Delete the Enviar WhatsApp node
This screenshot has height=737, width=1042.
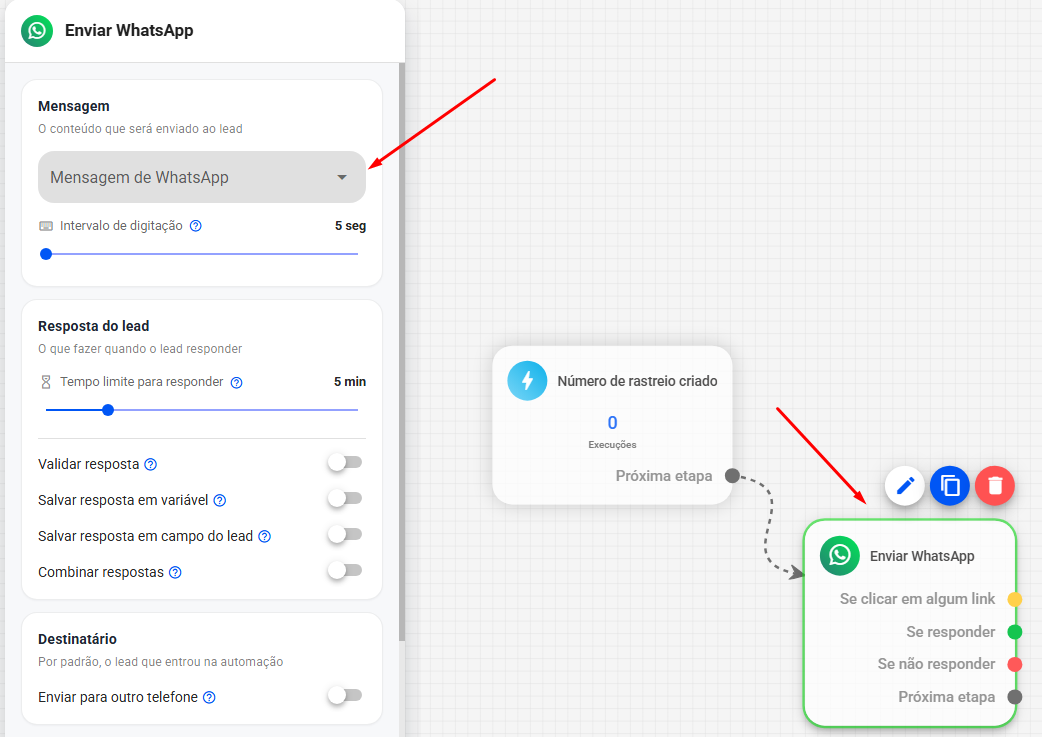coord(995,486)
